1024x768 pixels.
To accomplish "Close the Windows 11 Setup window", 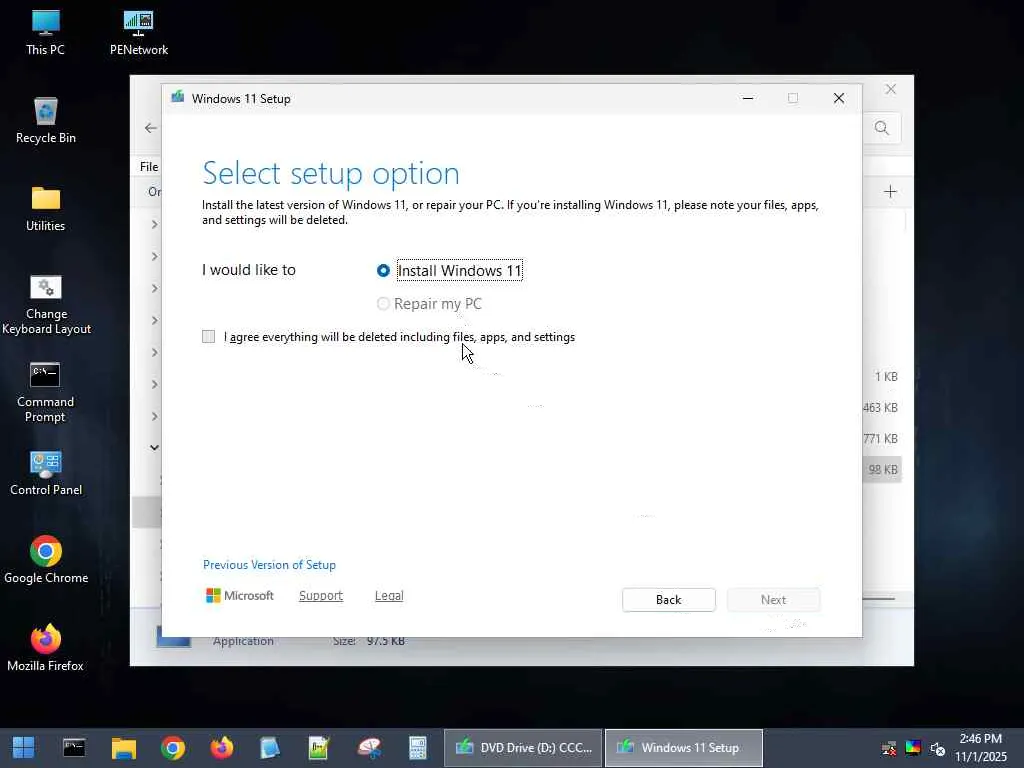I will pos(839,99).
